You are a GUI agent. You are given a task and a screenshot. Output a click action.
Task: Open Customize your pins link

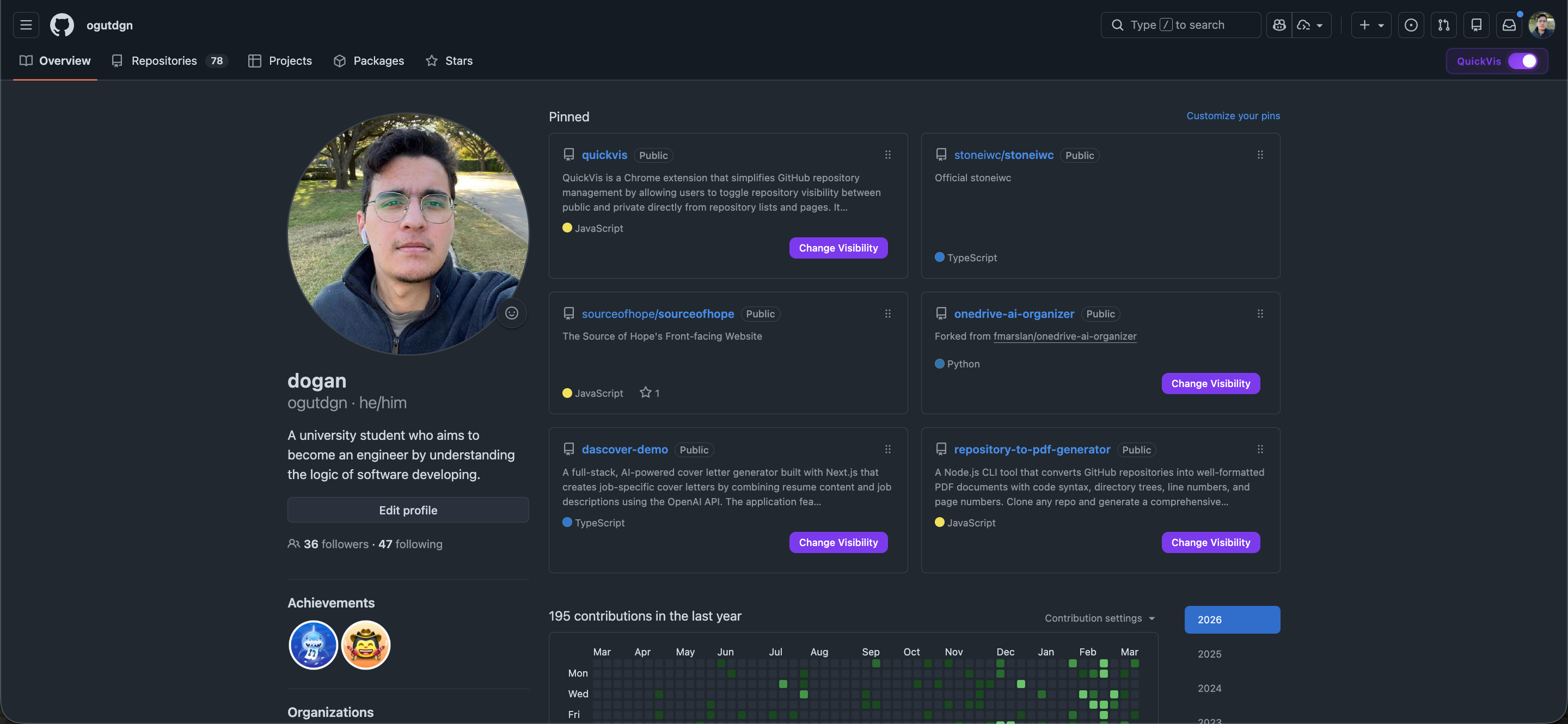[1233, 115]
